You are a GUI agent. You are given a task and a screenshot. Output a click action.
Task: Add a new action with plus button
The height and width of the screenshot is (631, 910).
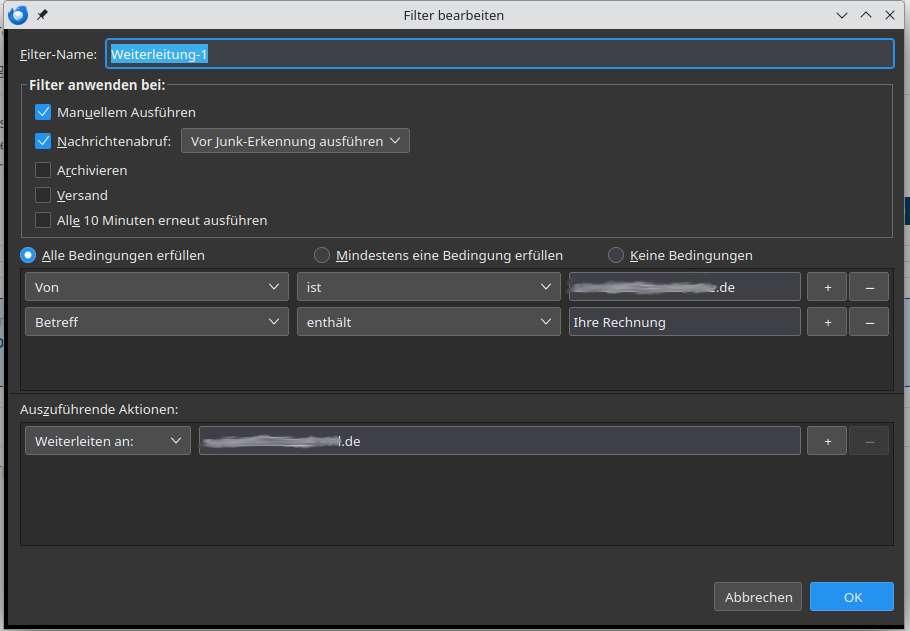pos(827,441)
